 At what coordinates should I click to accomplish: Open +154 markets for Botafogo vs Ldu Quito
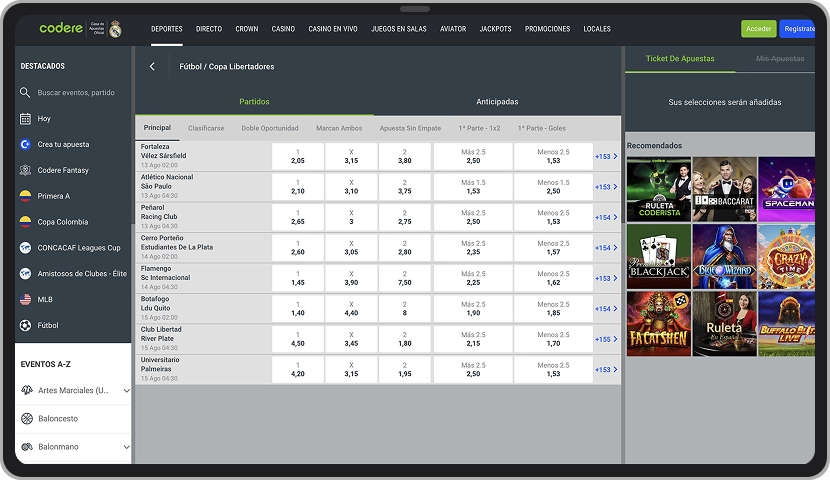pos(606,309)
